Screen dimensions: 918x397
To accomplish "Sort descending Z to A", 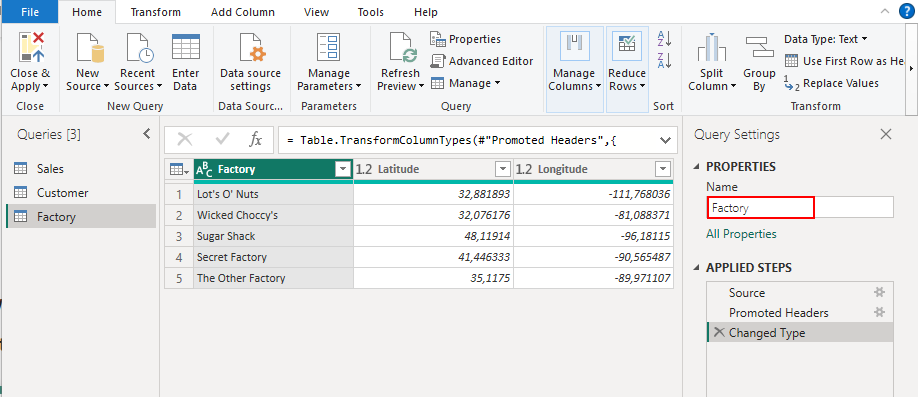I will coord(664,60).
